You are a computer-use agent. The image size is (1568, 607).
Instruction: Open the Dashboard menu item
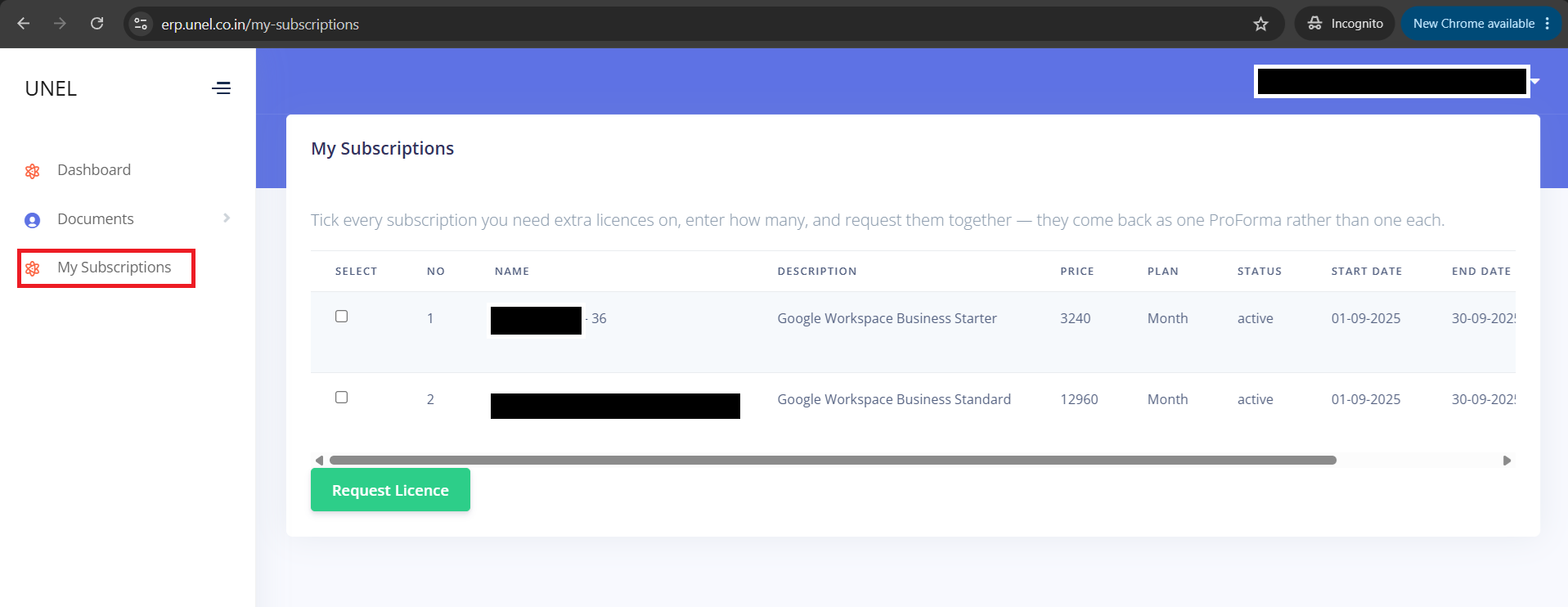[94, 170]
